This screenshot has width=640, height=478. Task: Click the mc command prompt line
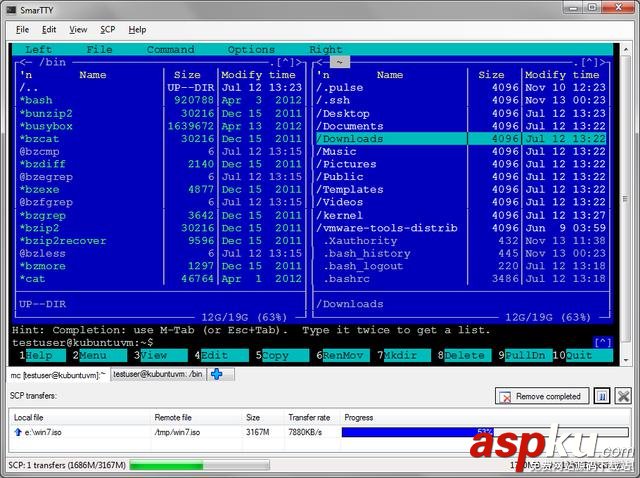(x=302, y=342)
